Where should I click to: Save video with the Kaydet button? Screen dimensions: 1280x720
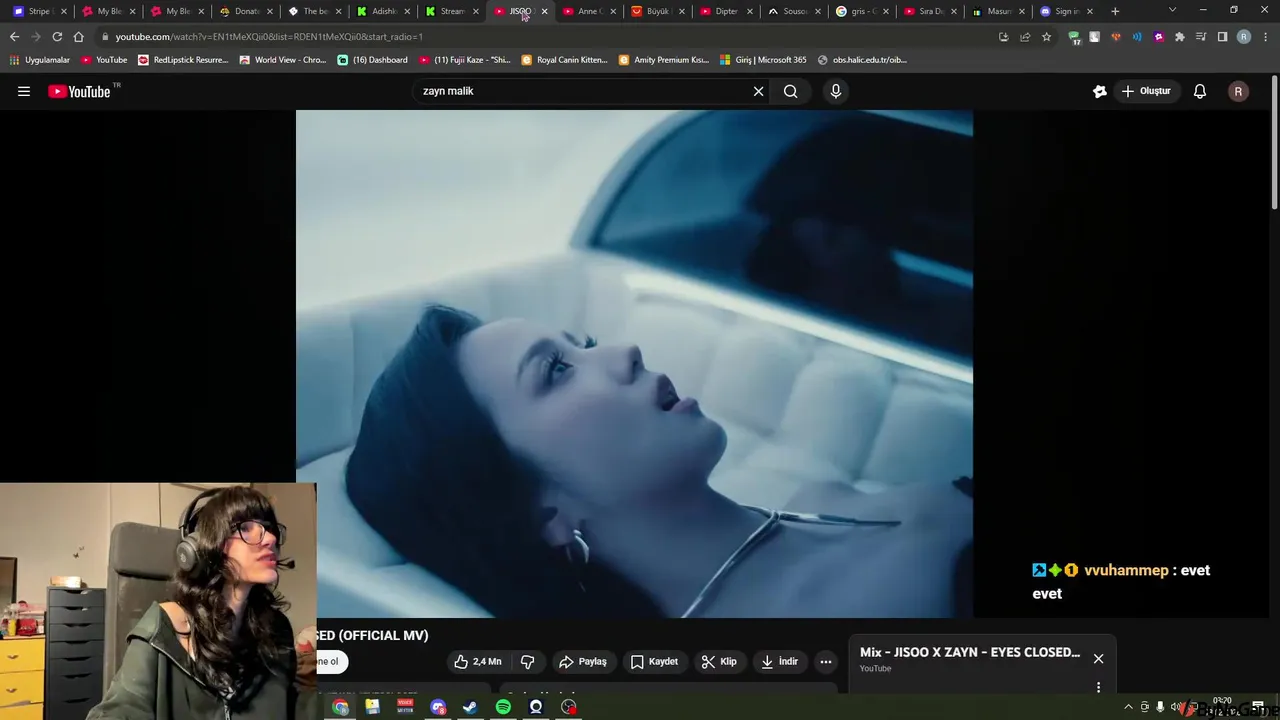pos(654,661)
